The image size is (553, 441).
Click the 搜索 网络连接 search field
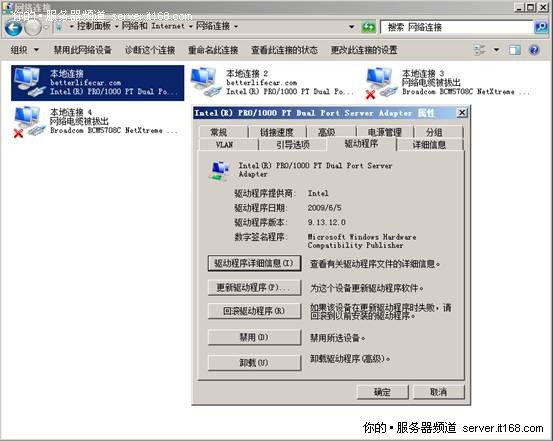pyautogui.click(x=457, y=27)
